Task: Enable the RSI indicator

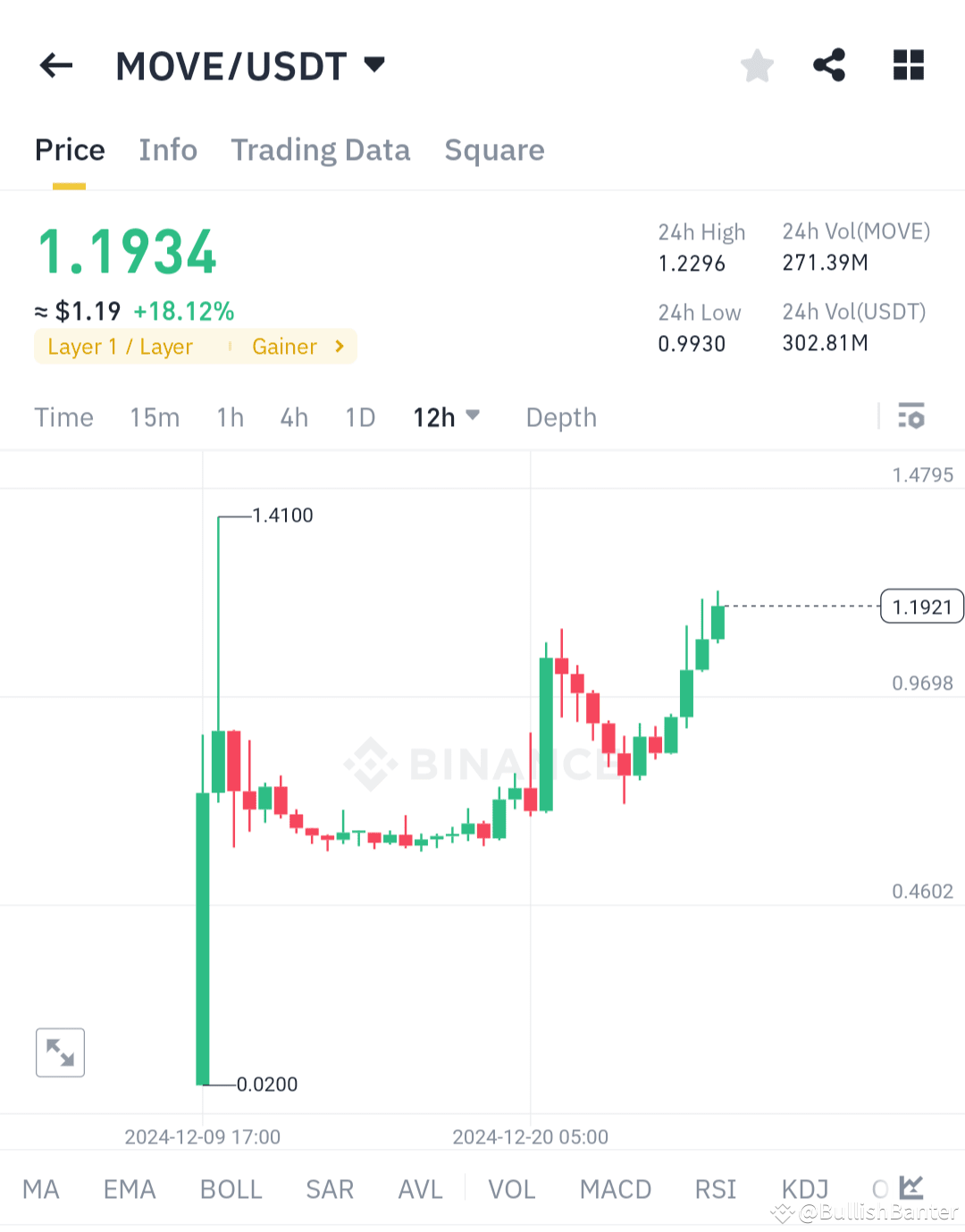Action: 715,1188
